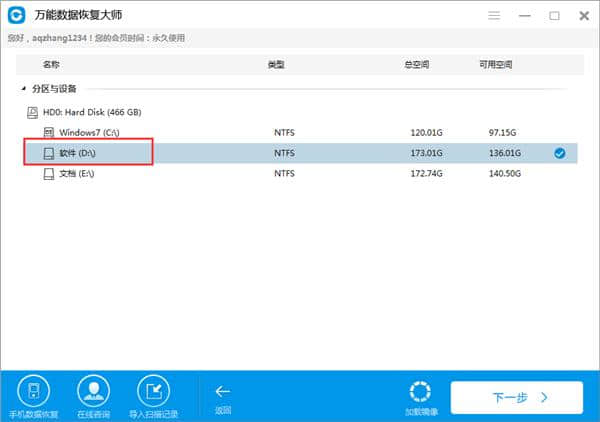Select the Windows7 (C:\) partition label

click(89, 132)
